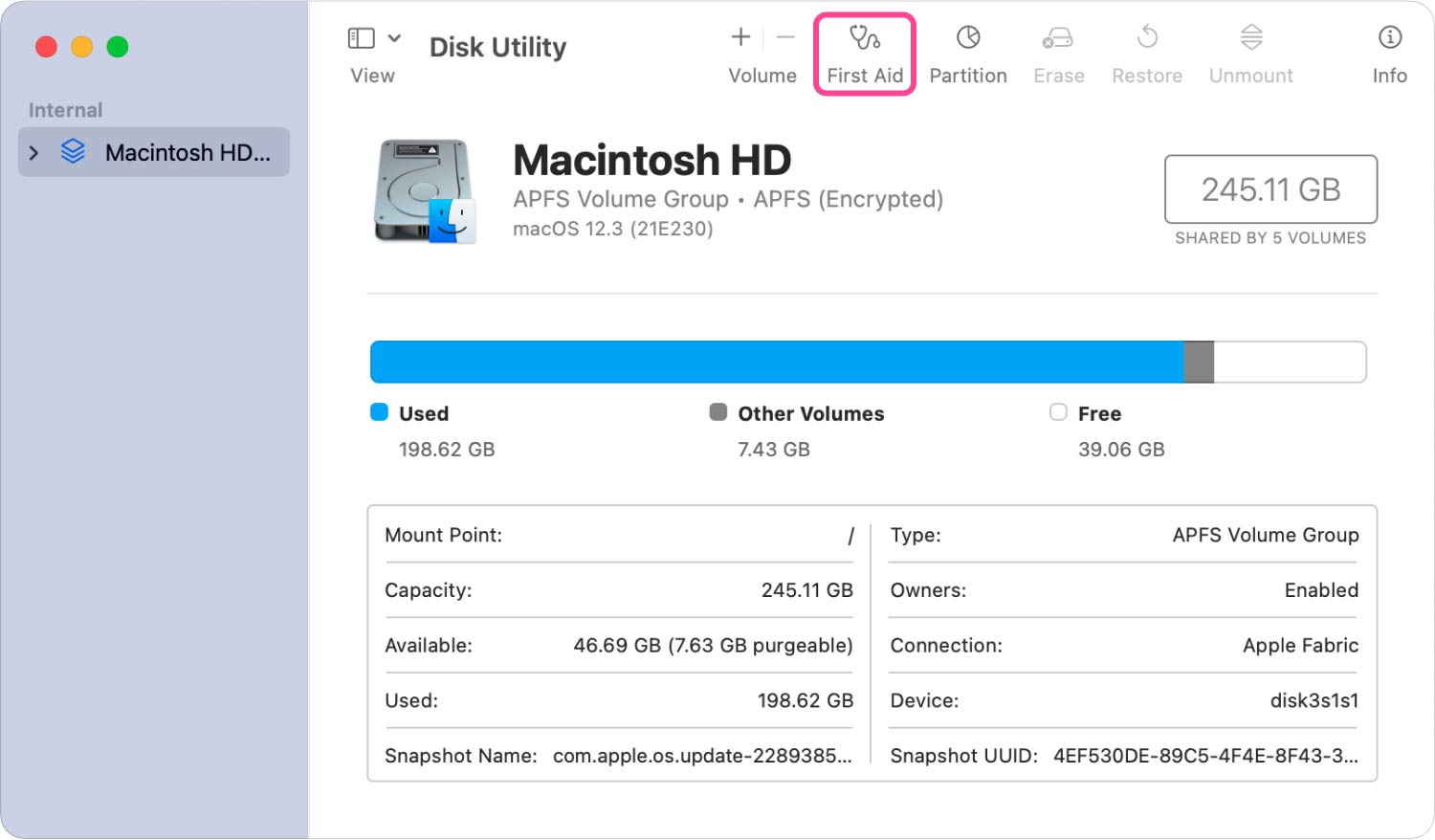This screenshot has height=840, width=1435.
Task: Click the Device value disk3s1s1
Action: [x=1314, y=701]
